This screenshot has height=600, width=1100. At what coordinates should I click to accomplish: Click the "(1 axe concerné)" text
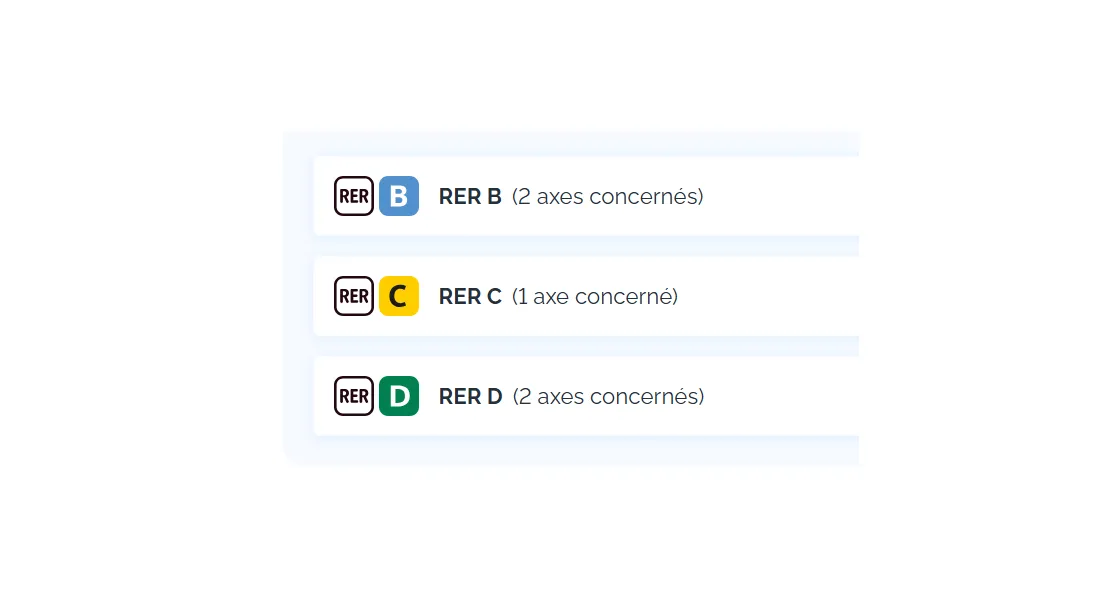[x=595, y=296]
